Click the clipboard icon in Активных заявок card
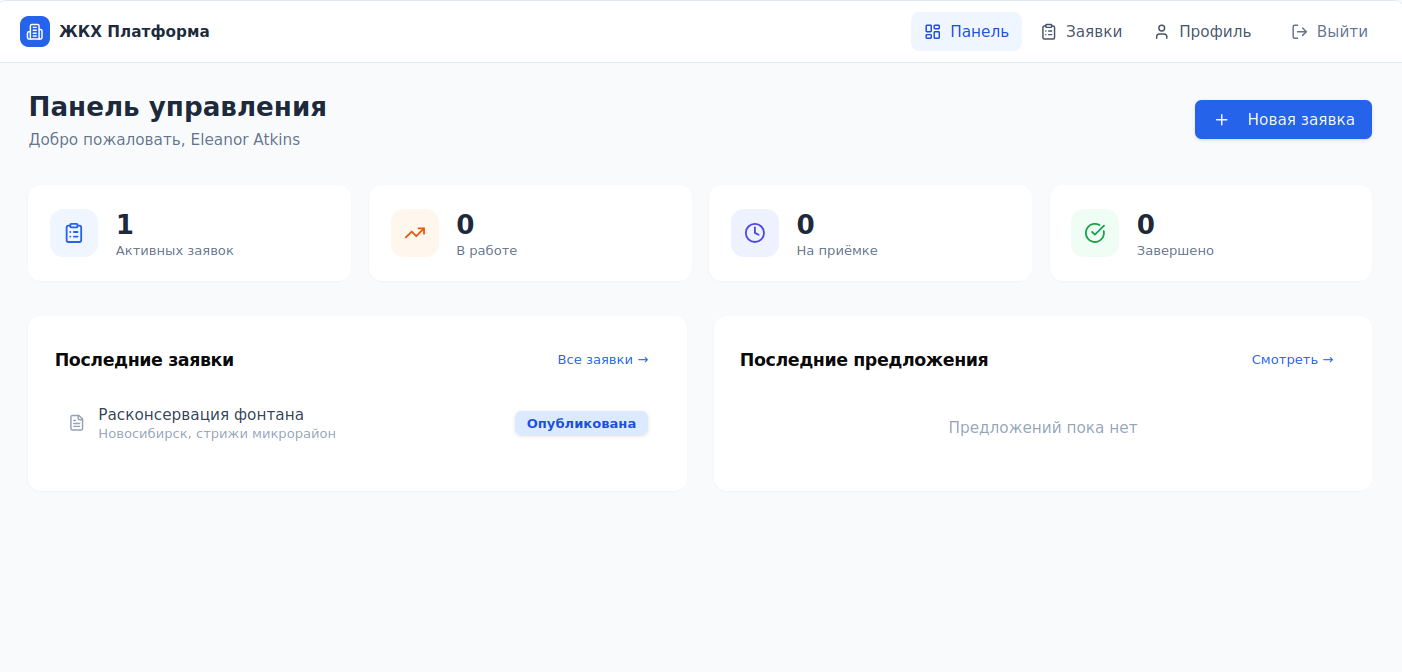Image resolution: width=1402 pixels, height=672 pixels. pyautogui.click(x=74, y=233)
